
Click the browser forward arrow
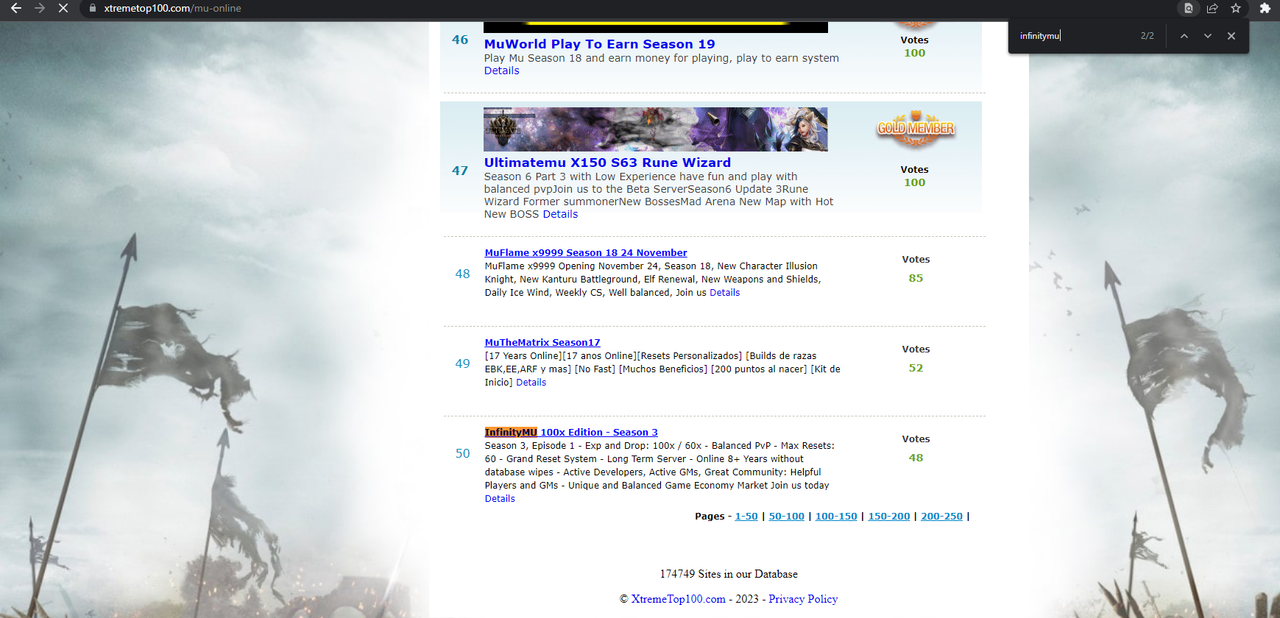click(39, 8)
